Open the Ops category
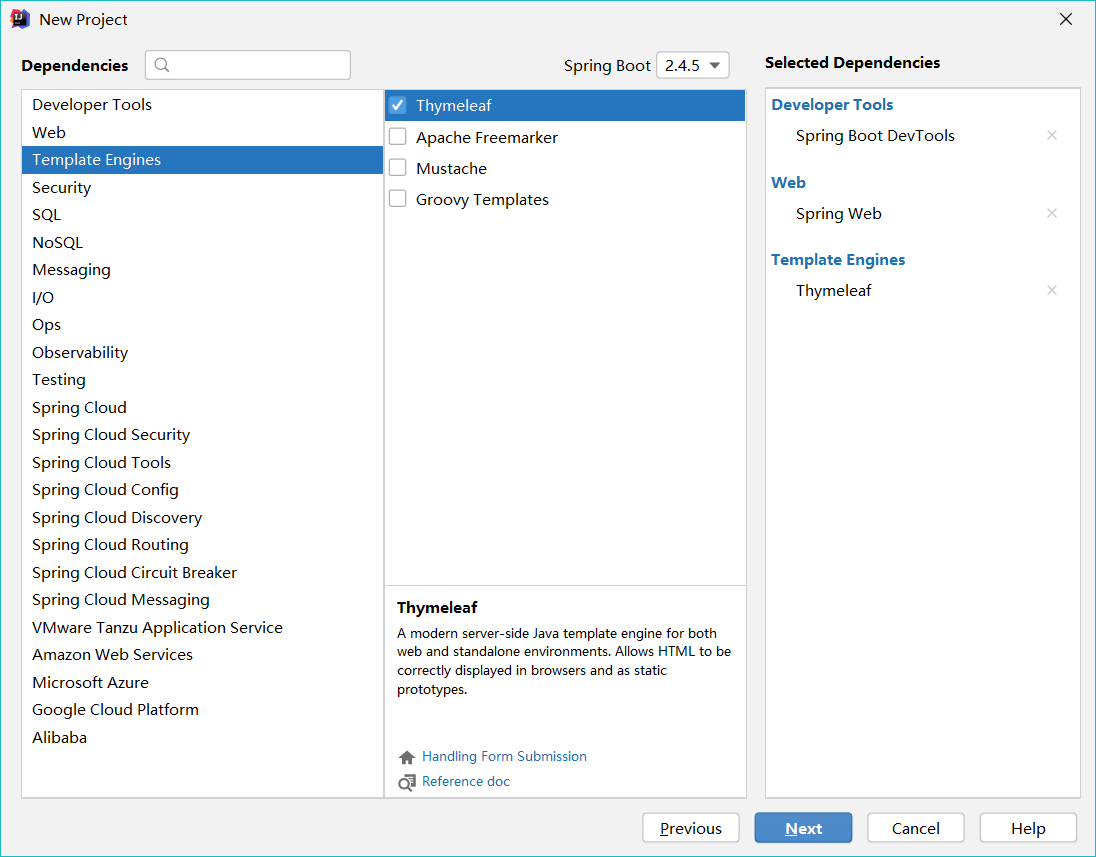This screenshot has width=1096, height=857. pyautogui.click(x=203, y=324)
